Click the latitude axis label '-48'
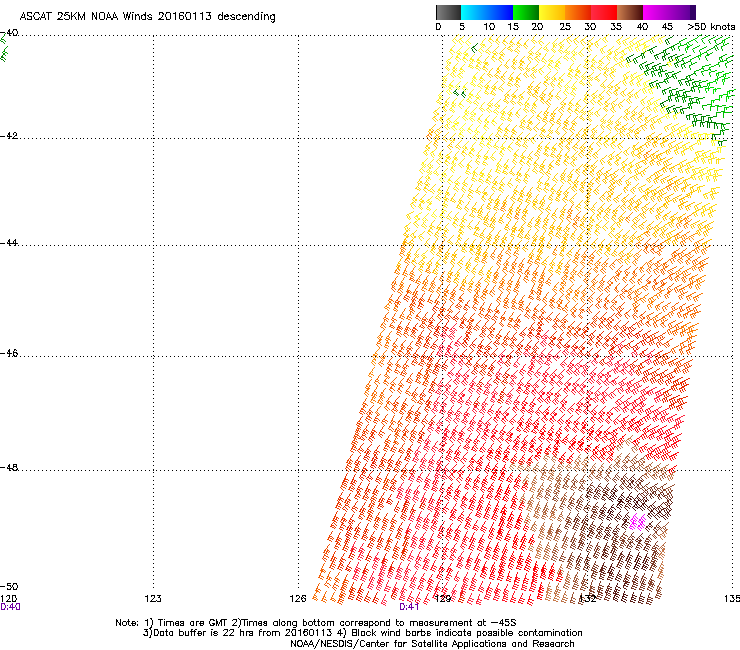Screen dimensions: 740x650 point(9,467)
